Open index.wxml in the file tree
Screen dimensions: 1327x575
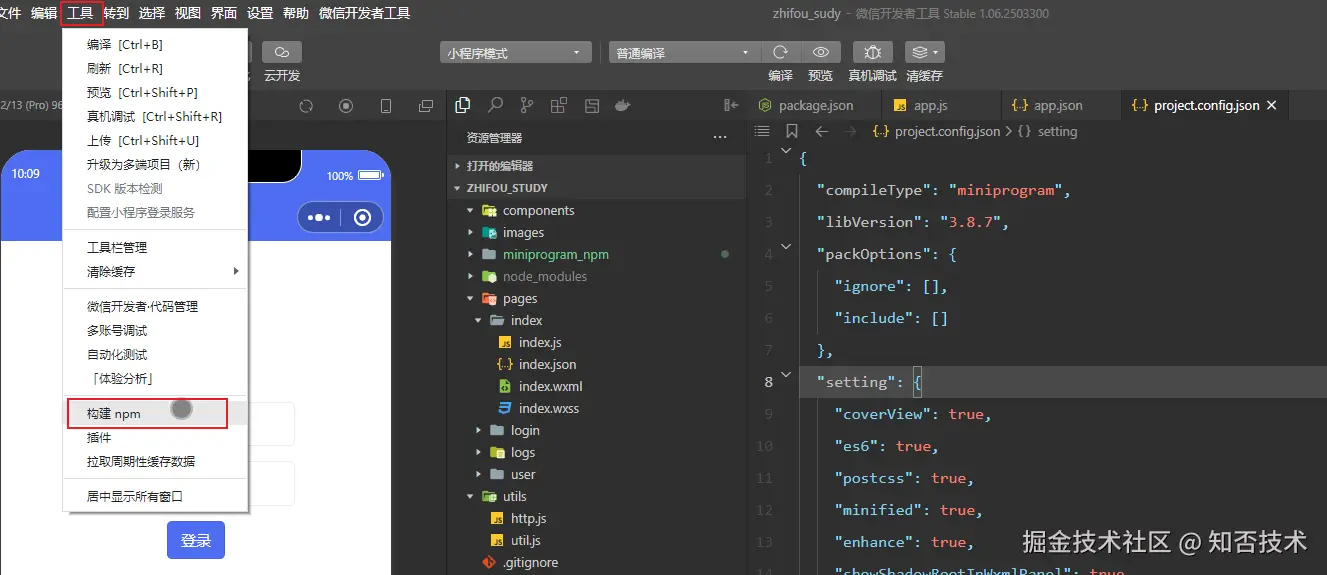[x=550, y=386]
